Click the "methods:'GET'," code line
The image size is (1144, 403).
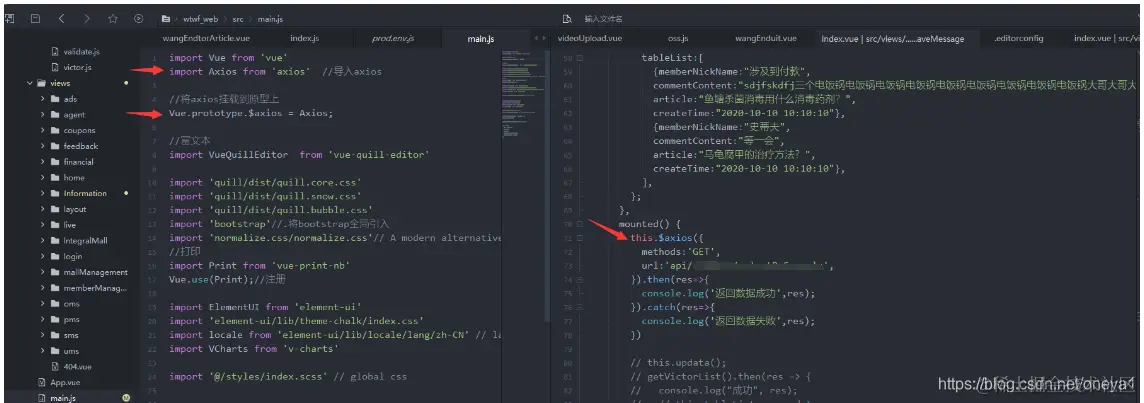click(681, 252)
